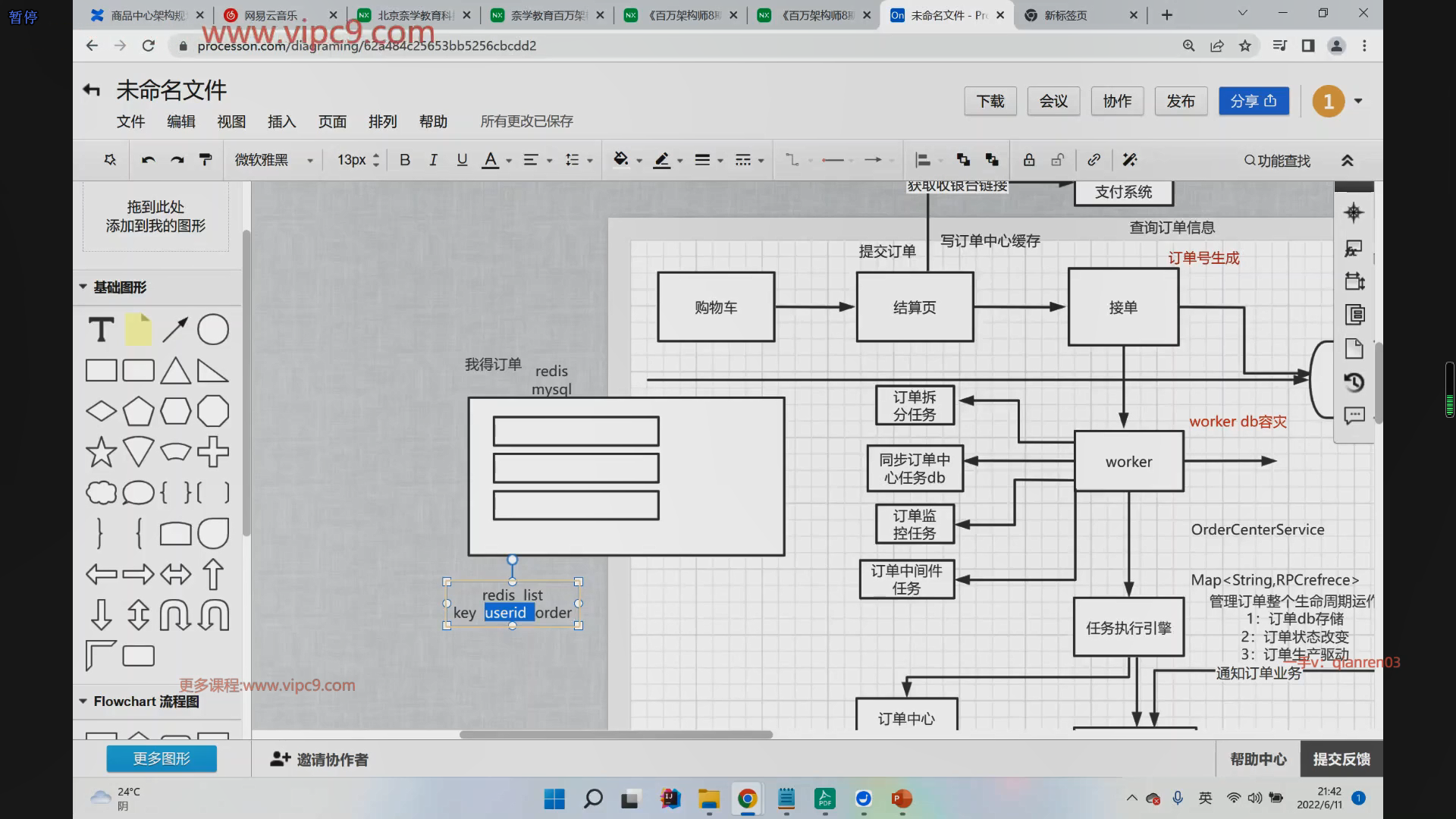
Task: Select the Text shape tool
Action: tap(101, 330)
